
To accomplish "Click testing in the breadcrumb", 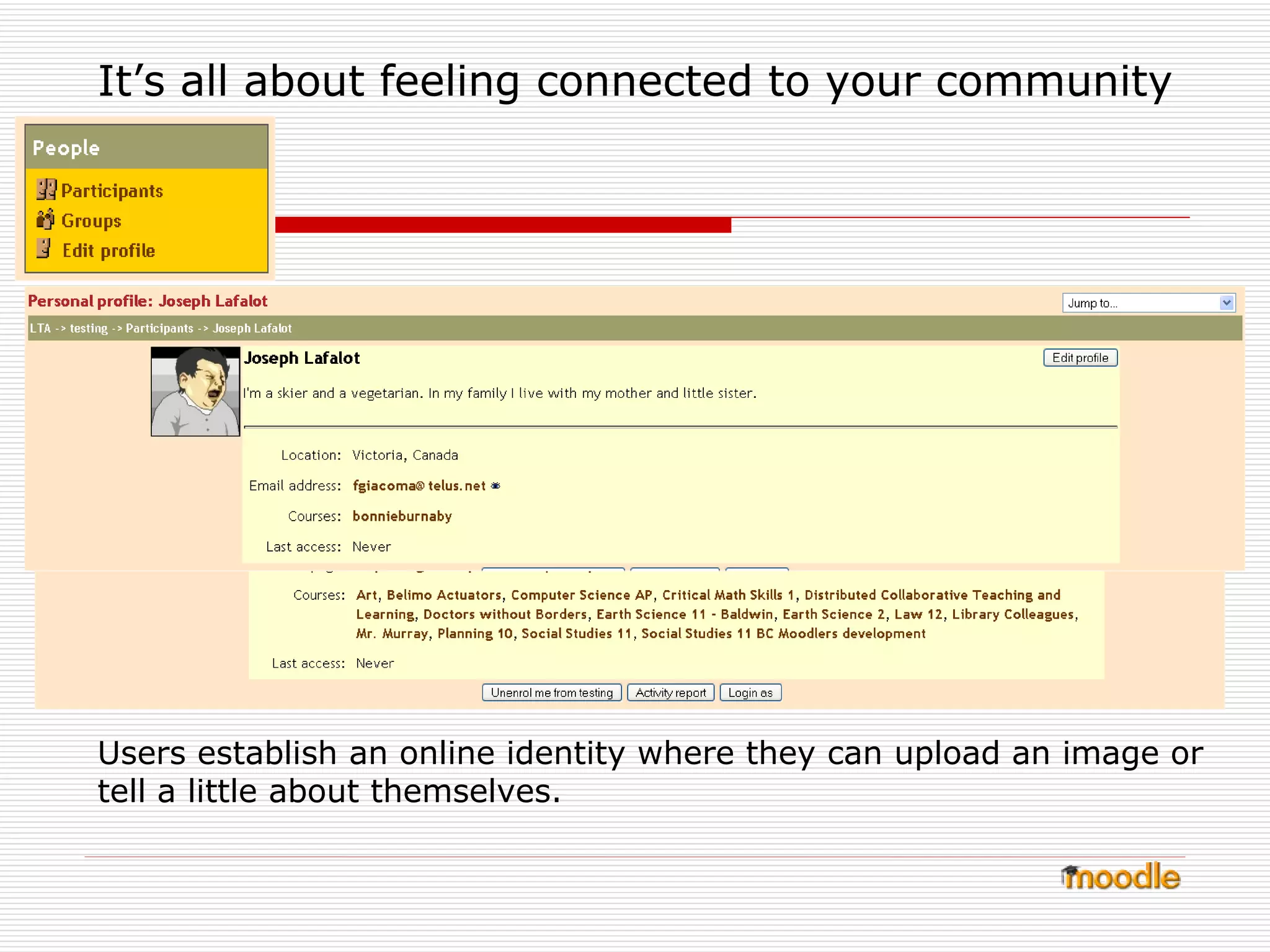I will pos(89,328).
